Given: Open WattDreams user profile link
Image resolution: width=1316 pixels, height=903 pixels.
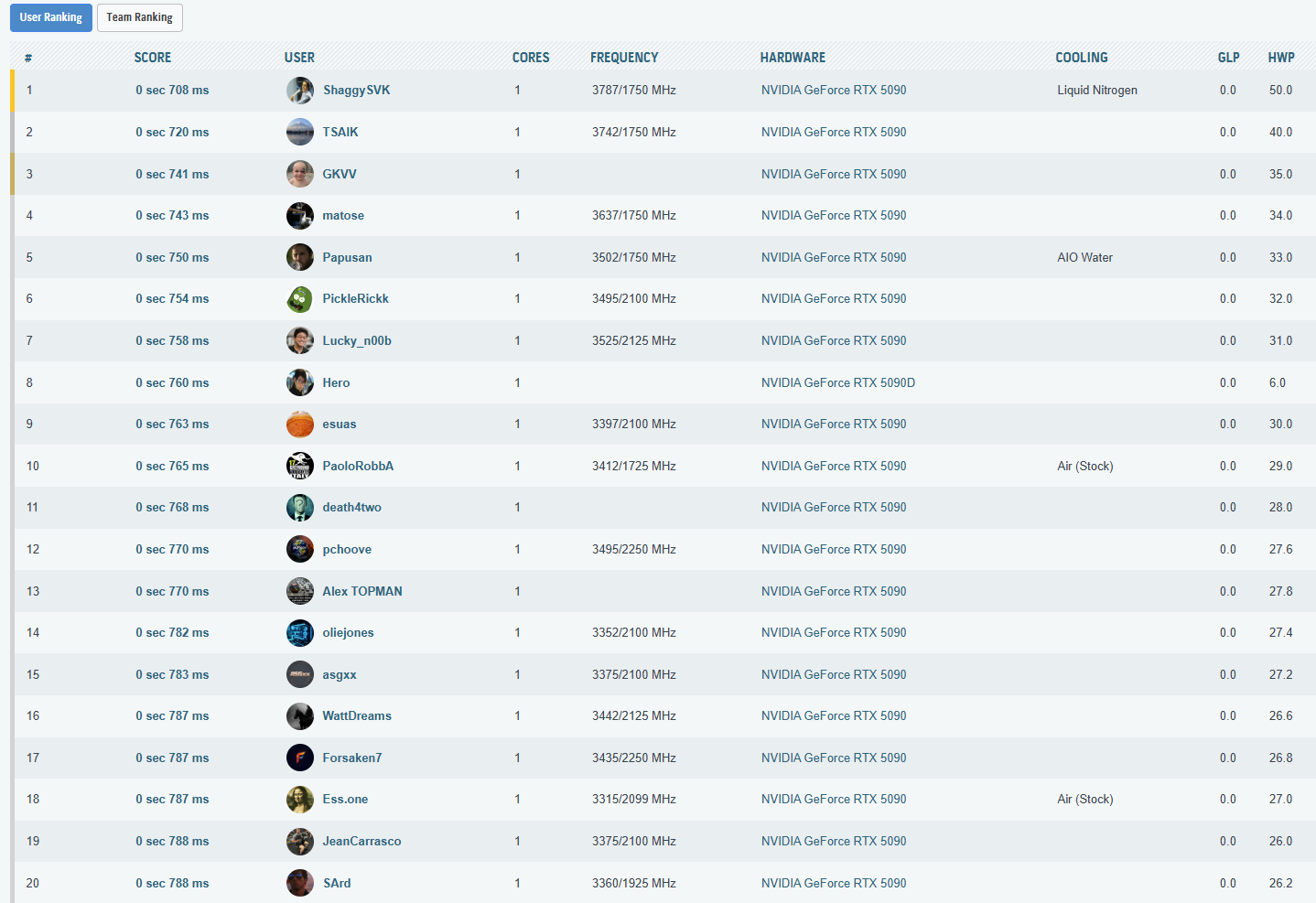Looking at the screenshot, I should pos(356,716).
